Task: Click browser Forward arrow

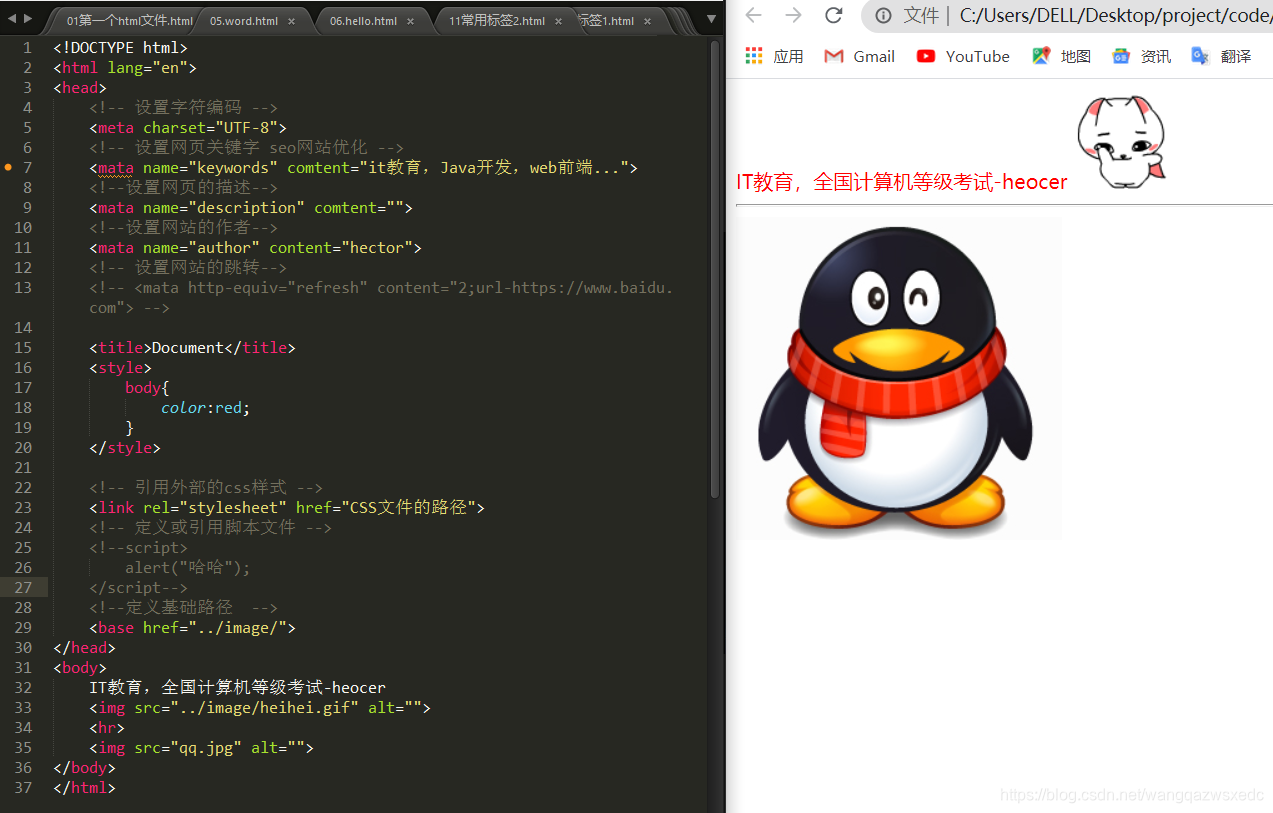Action: pos(793,15)
